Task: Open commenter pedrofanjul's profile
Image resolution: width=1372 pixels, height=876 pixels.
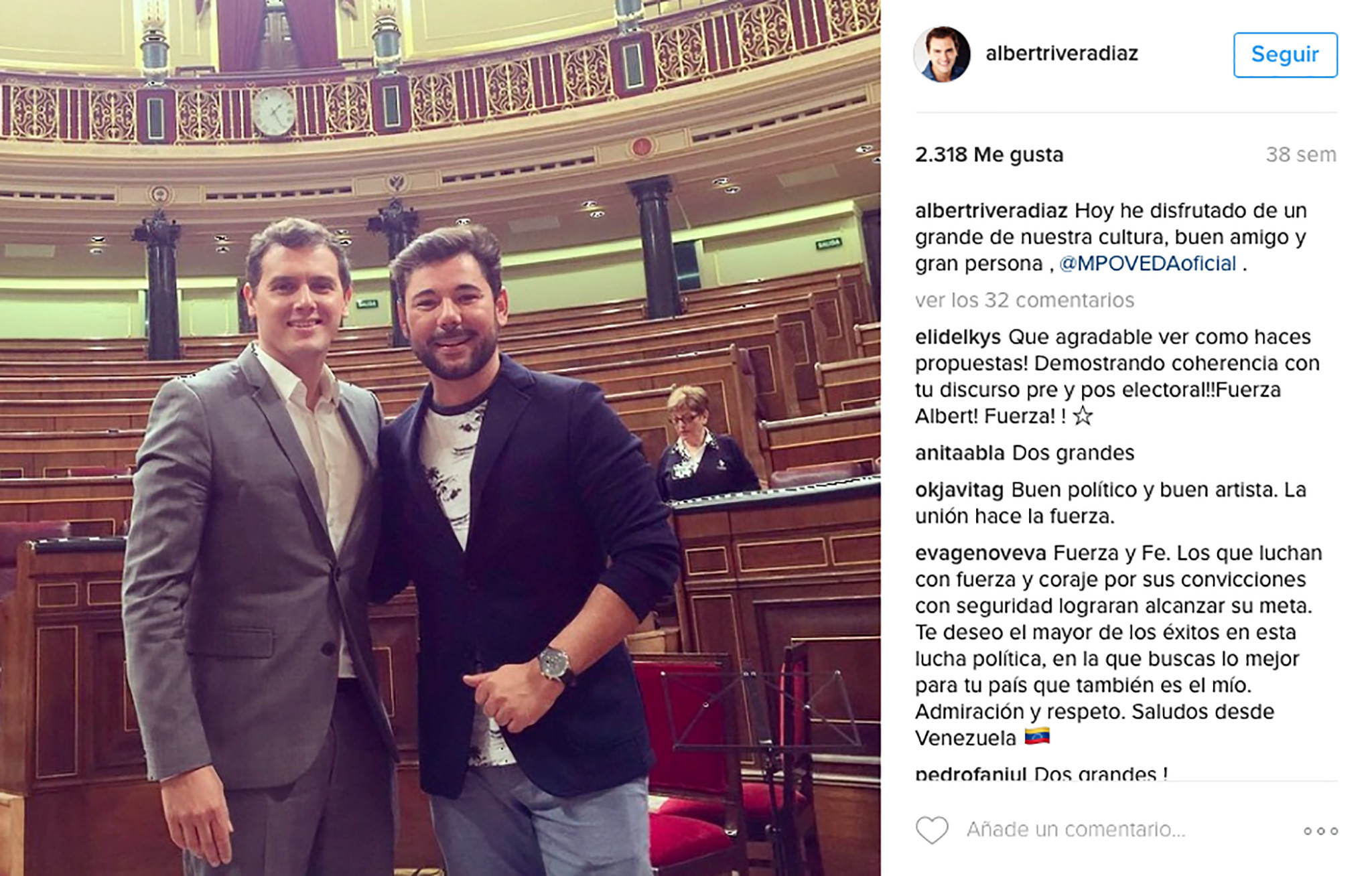Action: pyautogui.click(x=971, y=774)
